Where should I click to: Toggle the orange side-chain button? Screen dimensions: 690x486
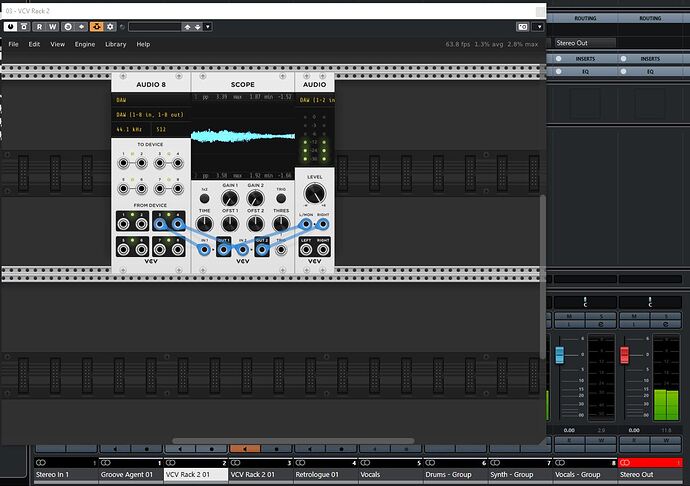coord(96,27)
